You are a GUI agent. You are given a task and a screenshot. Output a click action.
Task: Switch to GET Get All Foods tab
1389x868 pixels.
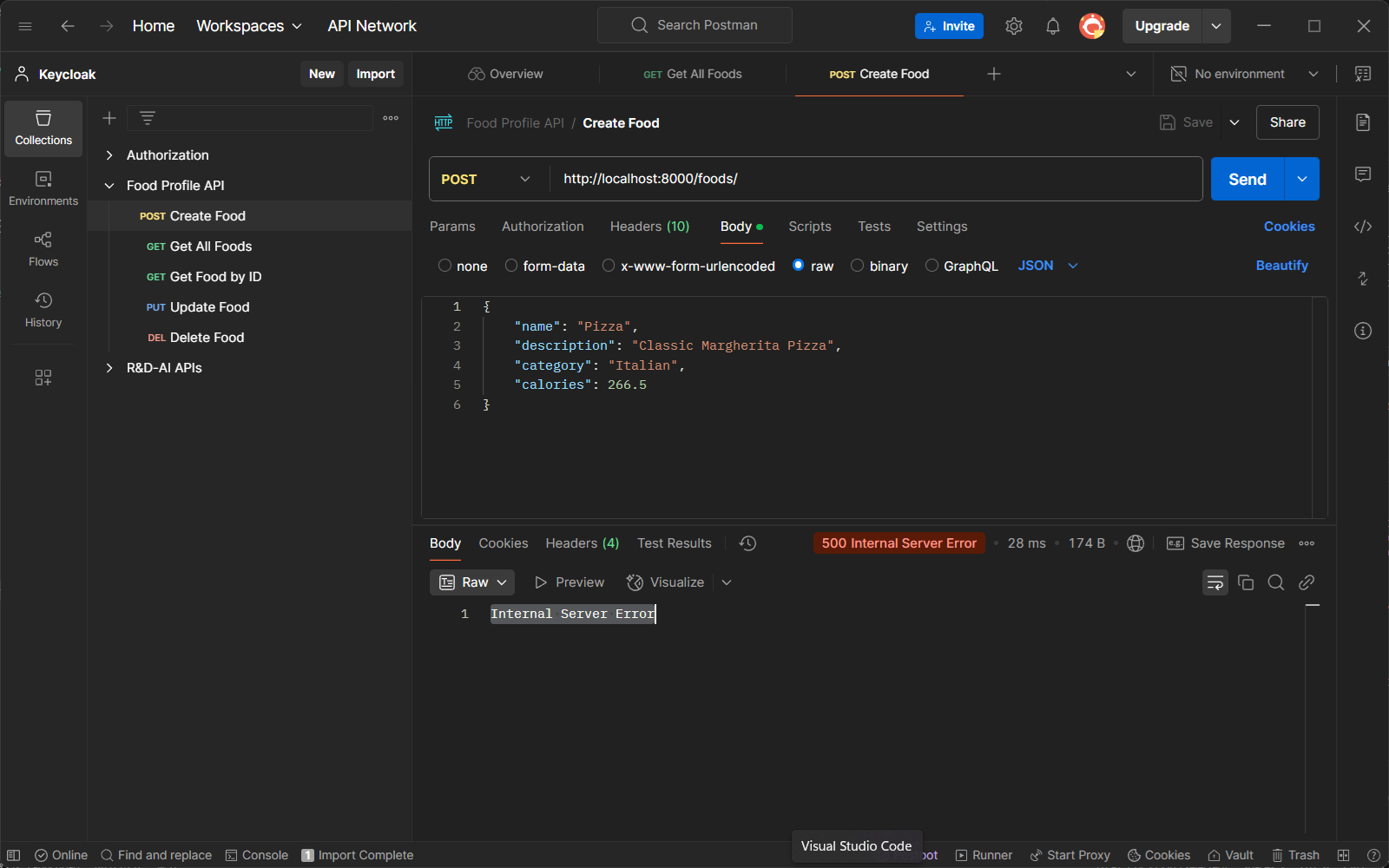click(x=693, y=74)
